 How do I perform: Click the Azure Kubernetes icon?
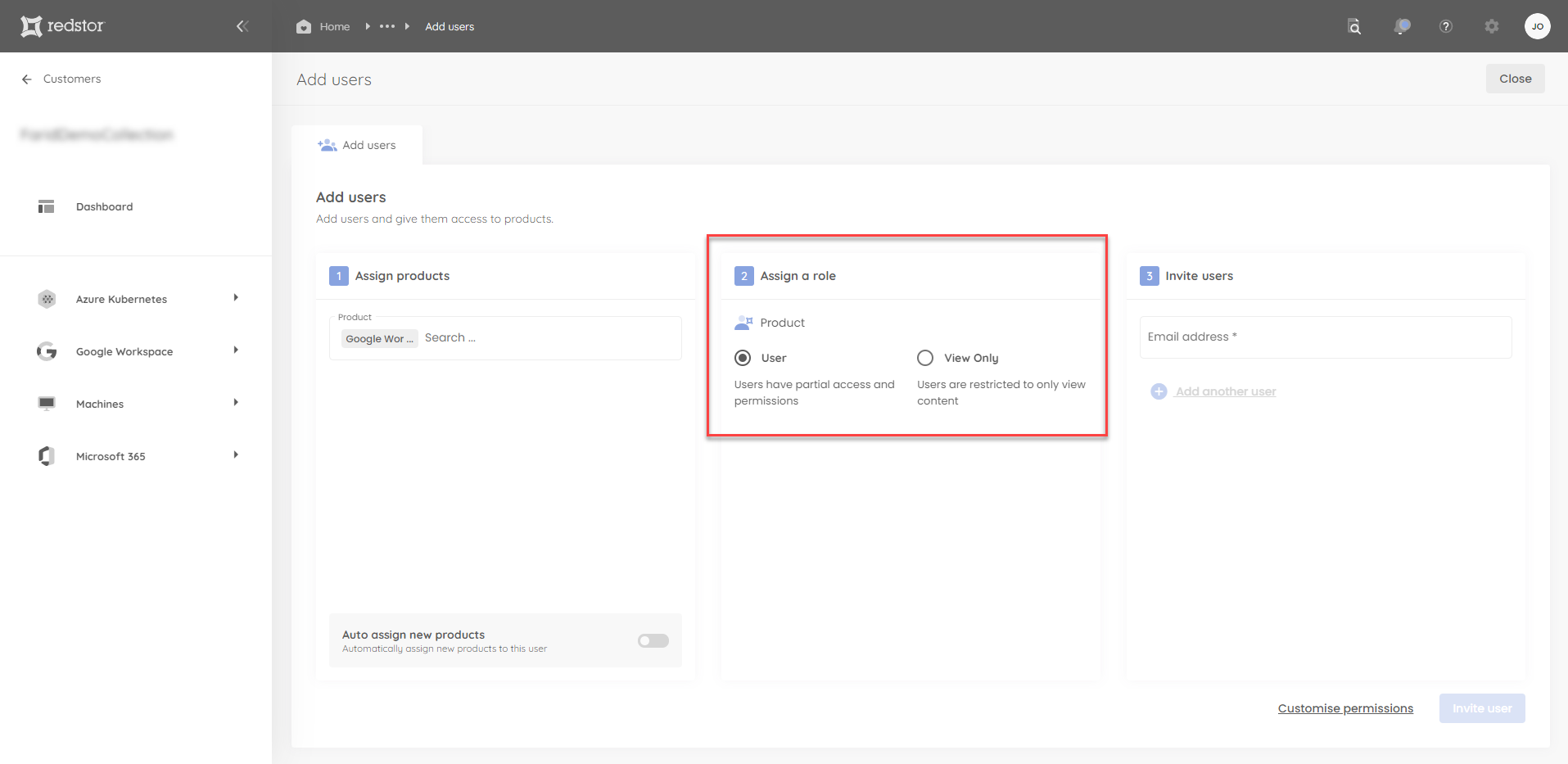click(47, 299)
